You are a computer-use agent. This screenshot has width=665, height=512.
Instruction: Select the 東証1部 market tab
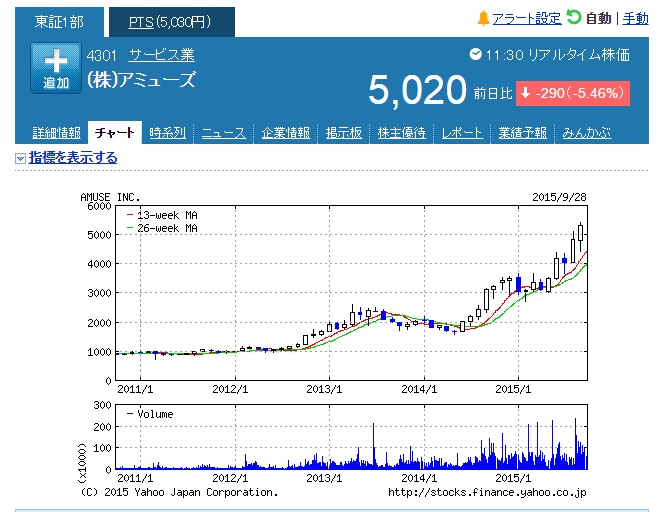58,21
